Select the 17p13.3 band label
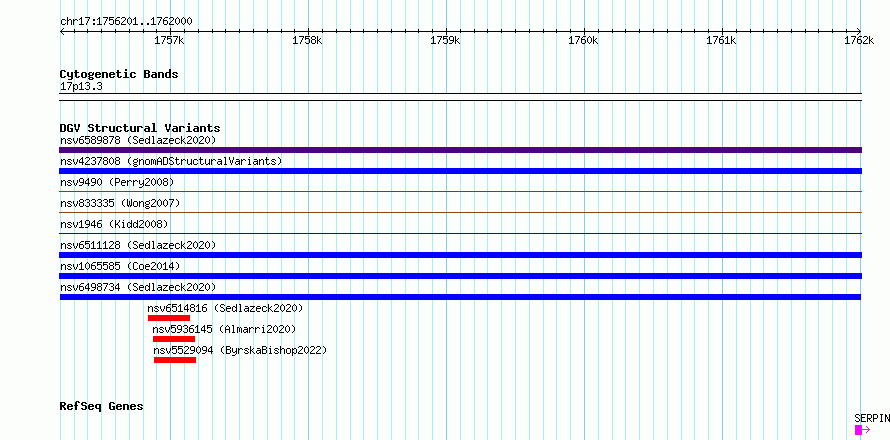Viewport: 890px width, 440px height. click(81, 87)
